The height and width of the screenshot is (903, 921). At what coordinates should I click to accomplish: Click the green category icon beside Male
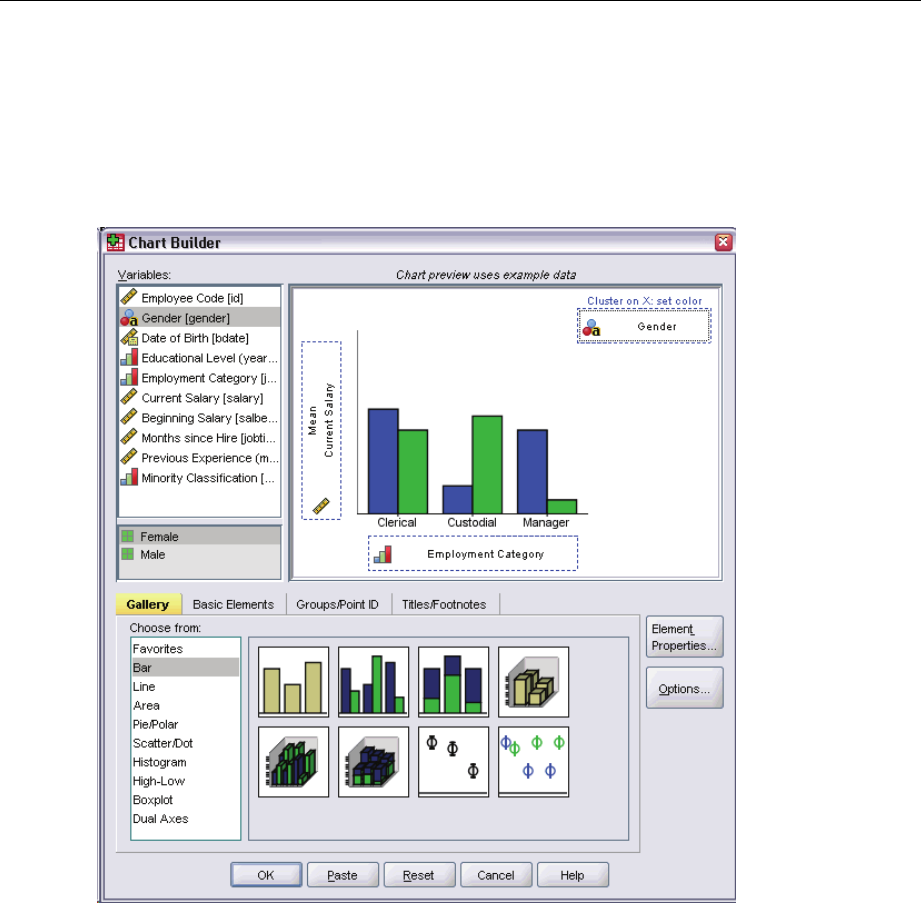tap(127, 554)
